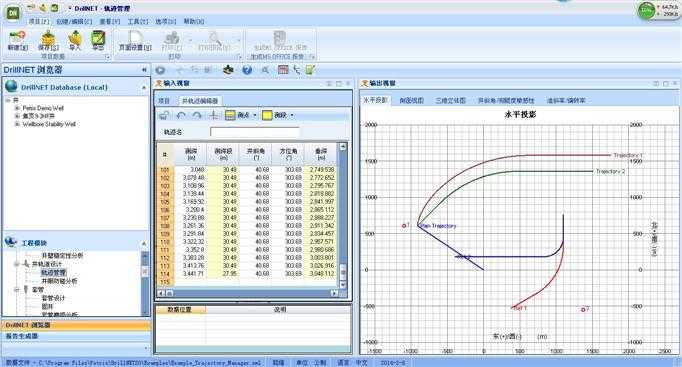This screenshot has height=367, width=682.
Task: Click Trajectory 1 label on the plot
Action: [x=628, y=155]
